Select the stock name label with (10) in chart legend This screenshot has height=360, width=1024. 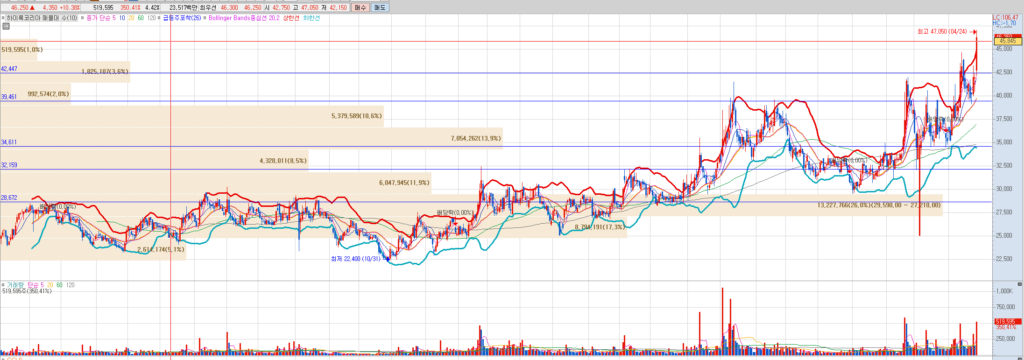pos(42,18)
